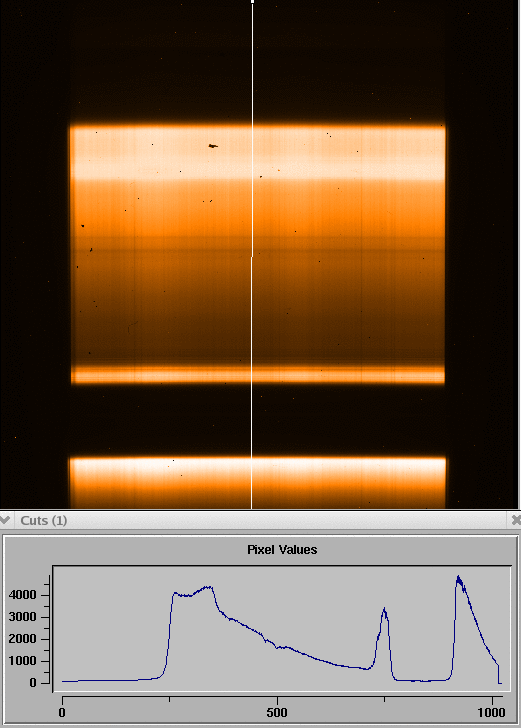Click the bright band at the image bottom
521x728 pixels.
[x=258, y=483]
